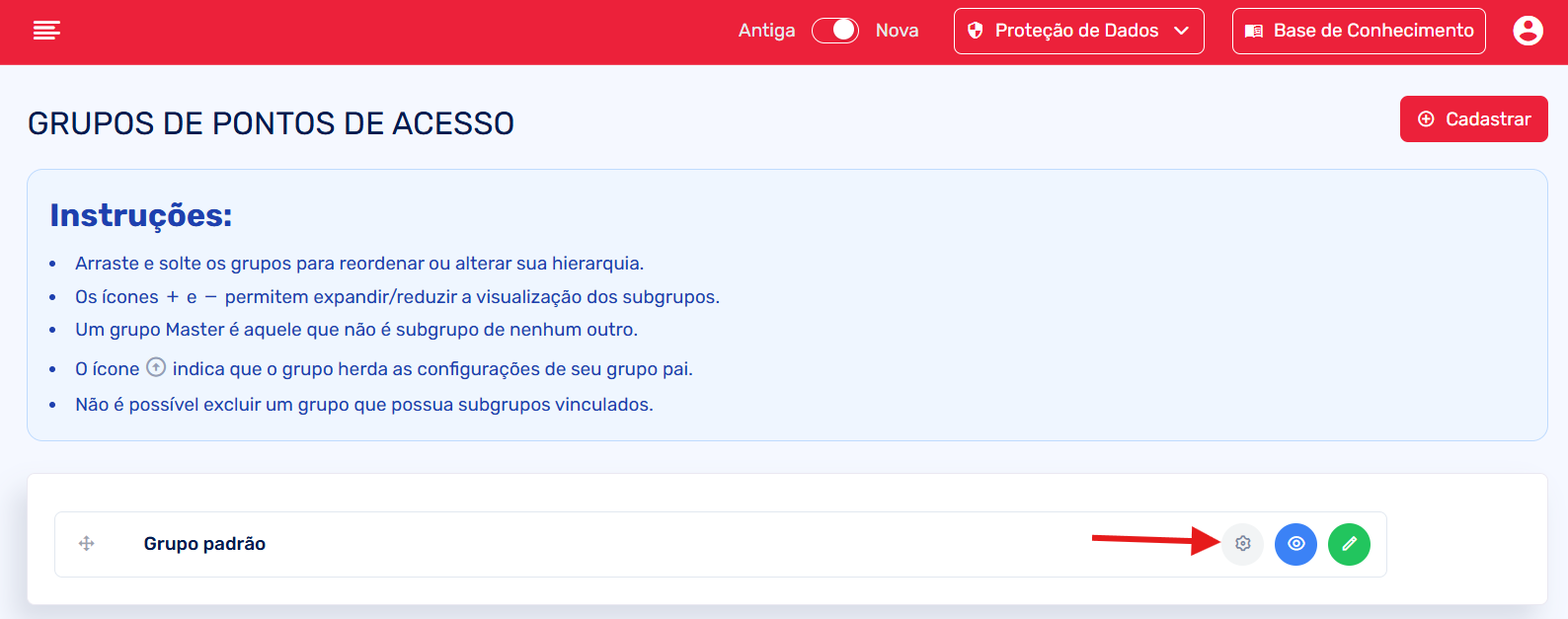Open the hamburger sidebar menu
This screenshot has height=619, width=1568.
[x=46, y=31]
